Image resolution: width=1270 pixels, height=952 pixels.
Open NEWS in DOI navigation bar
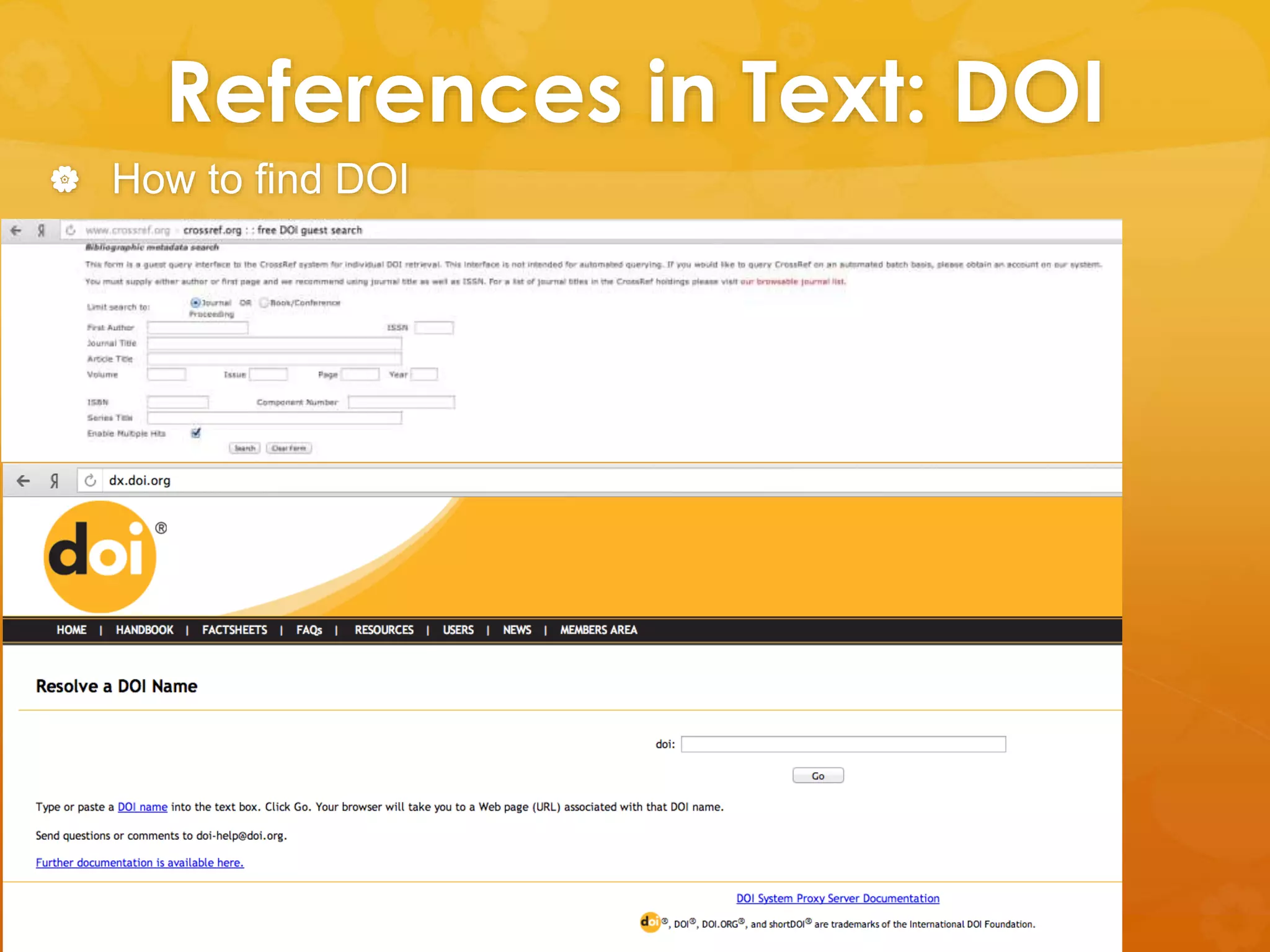coord(517,630)
